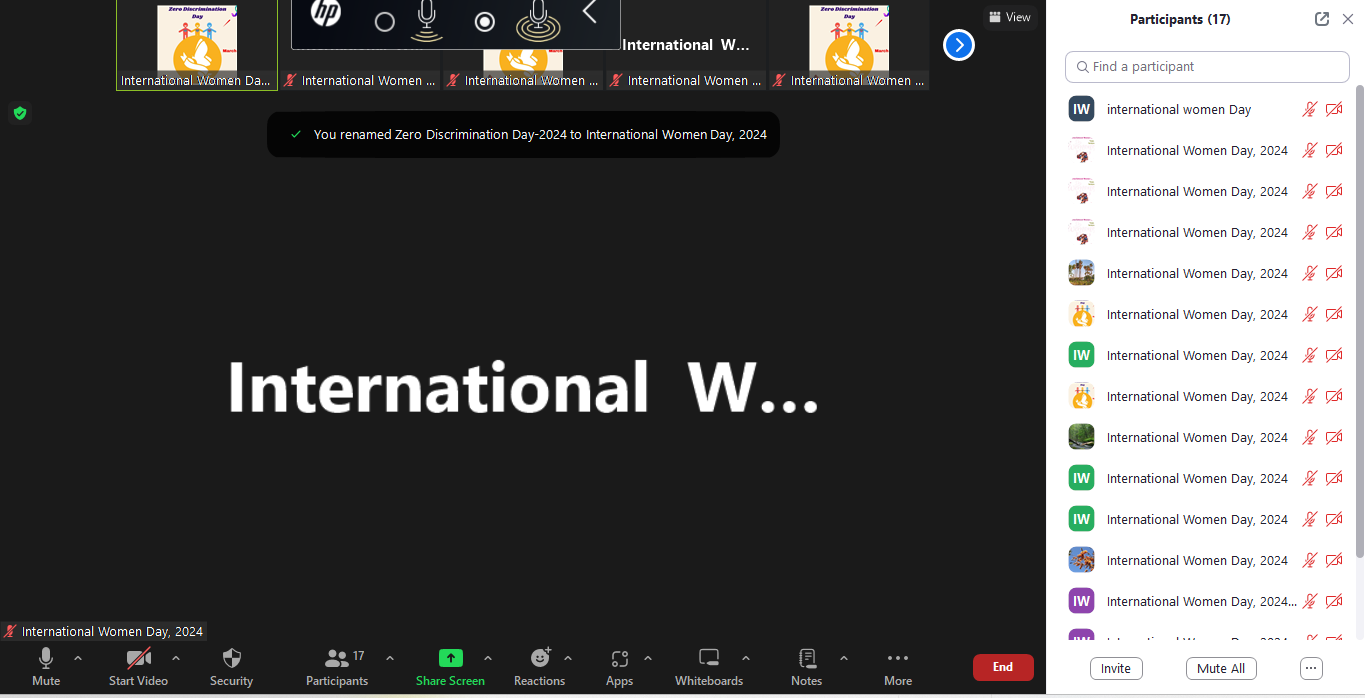
Task: Open the Apps panel
Action: [x=619, y=666]
